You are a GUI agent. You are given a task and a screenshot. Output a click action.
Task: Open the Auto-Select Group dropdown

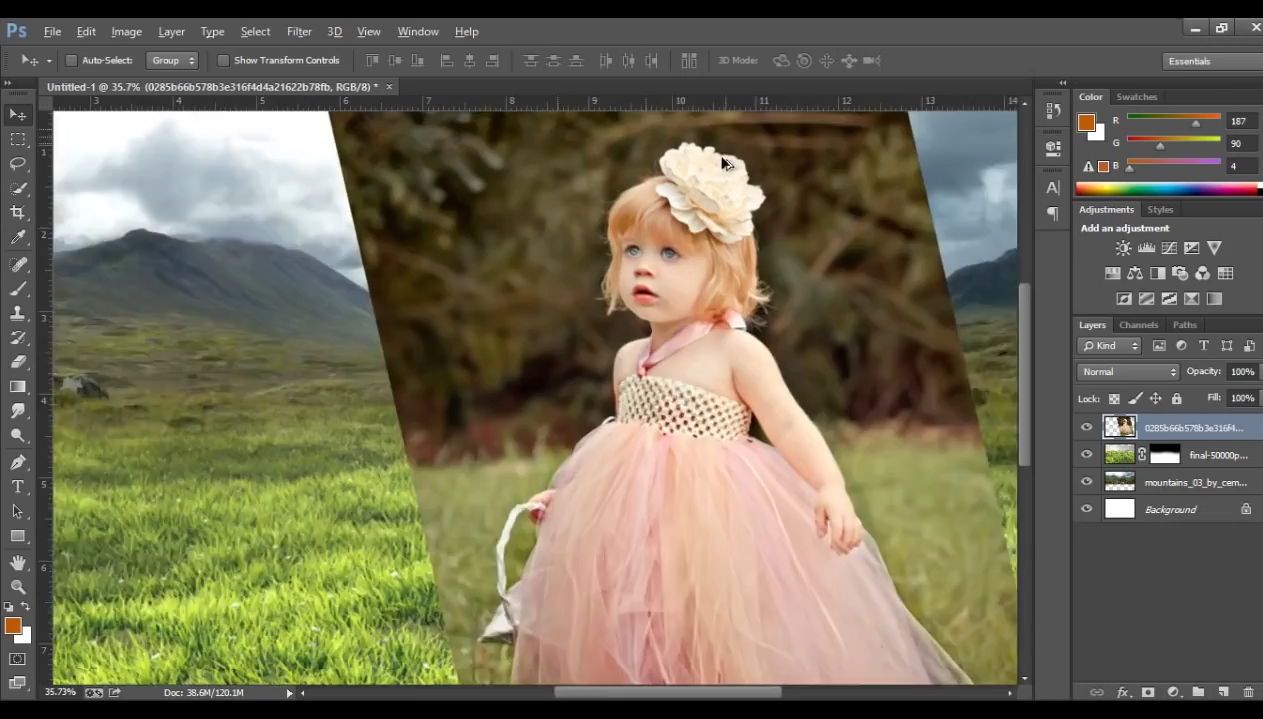coord(172,61)
